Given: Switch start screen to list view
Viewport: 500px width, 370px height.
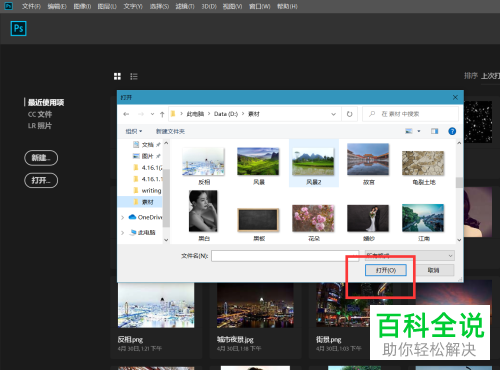Looking at the screenshot, I should point(134,76).
